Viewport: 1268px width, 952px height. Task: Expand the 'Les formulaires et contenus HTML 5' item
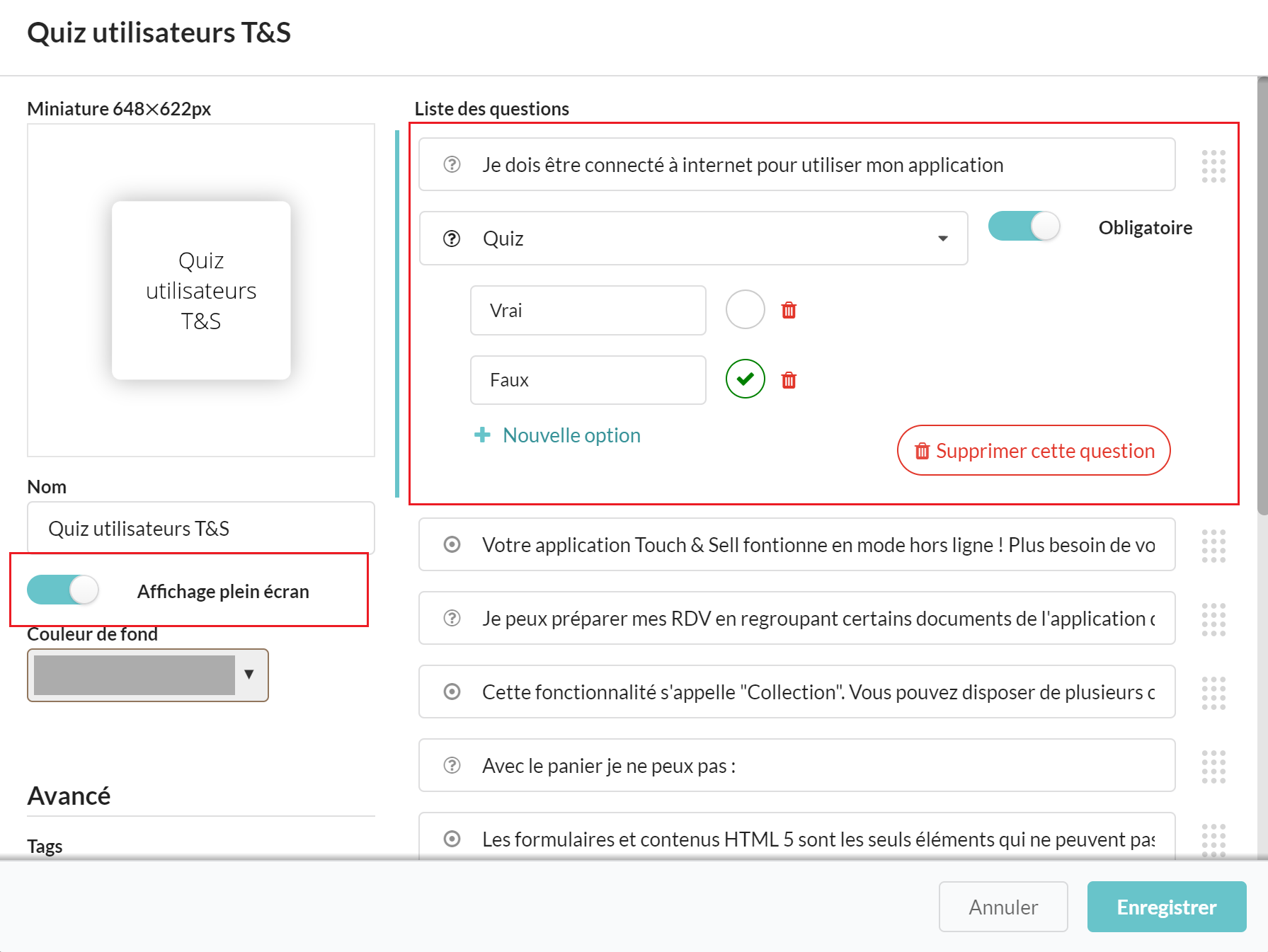[x=797, y=837]
